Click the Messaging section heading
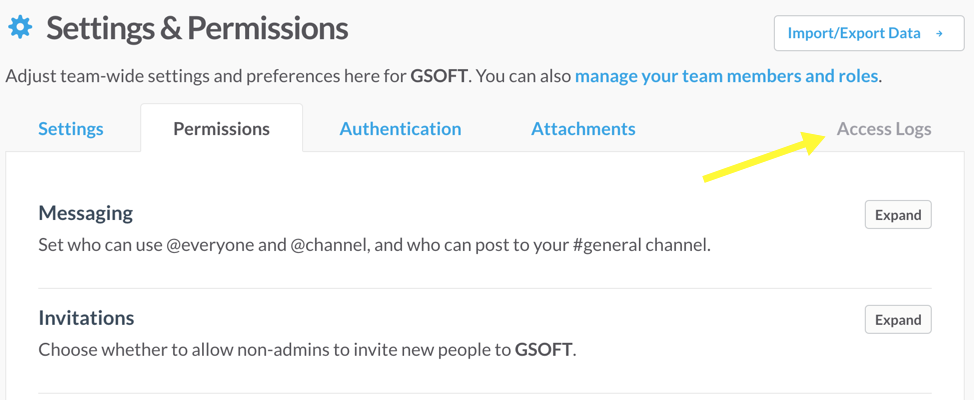Viewport: 974px width, 400px height. click(86, 213)
